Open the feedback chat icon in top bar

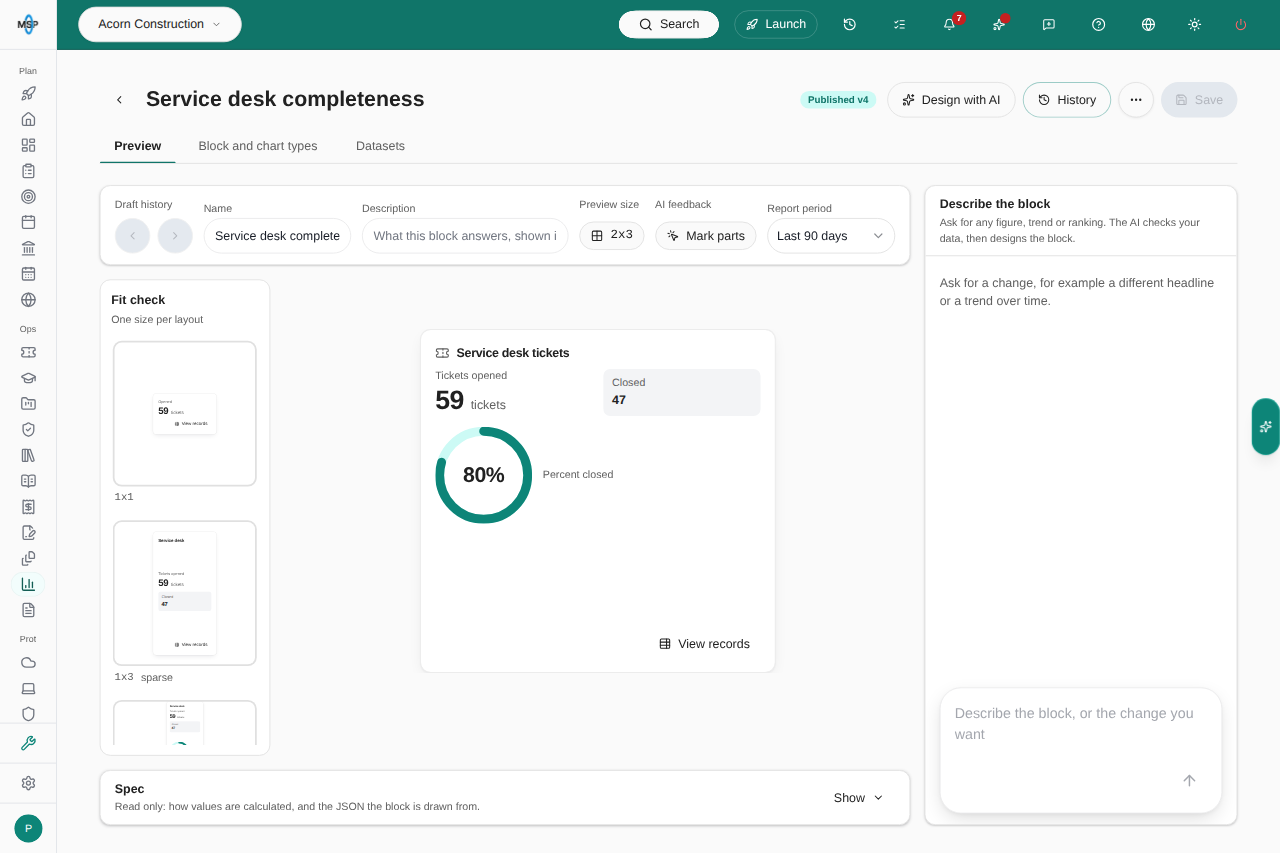point(1048,24)
